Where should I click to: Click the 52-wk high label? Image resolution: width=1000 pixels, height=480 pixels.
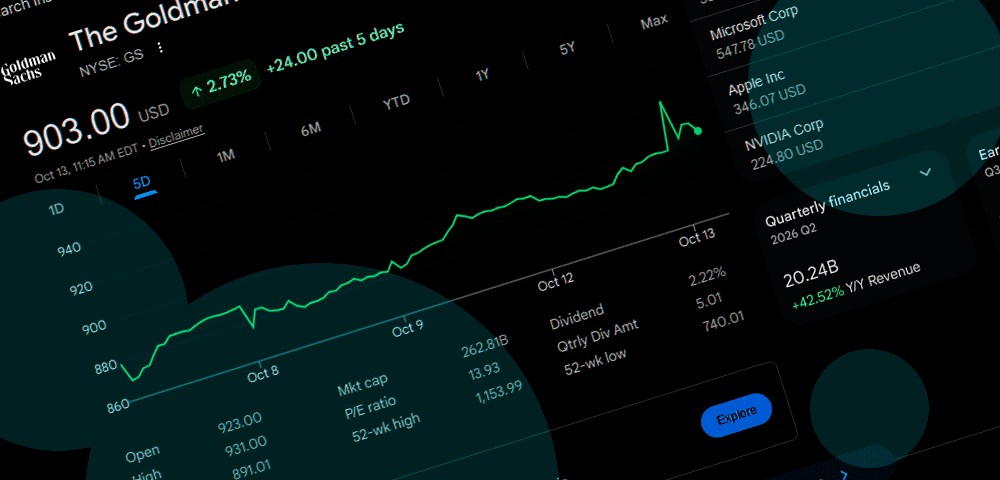386,428
